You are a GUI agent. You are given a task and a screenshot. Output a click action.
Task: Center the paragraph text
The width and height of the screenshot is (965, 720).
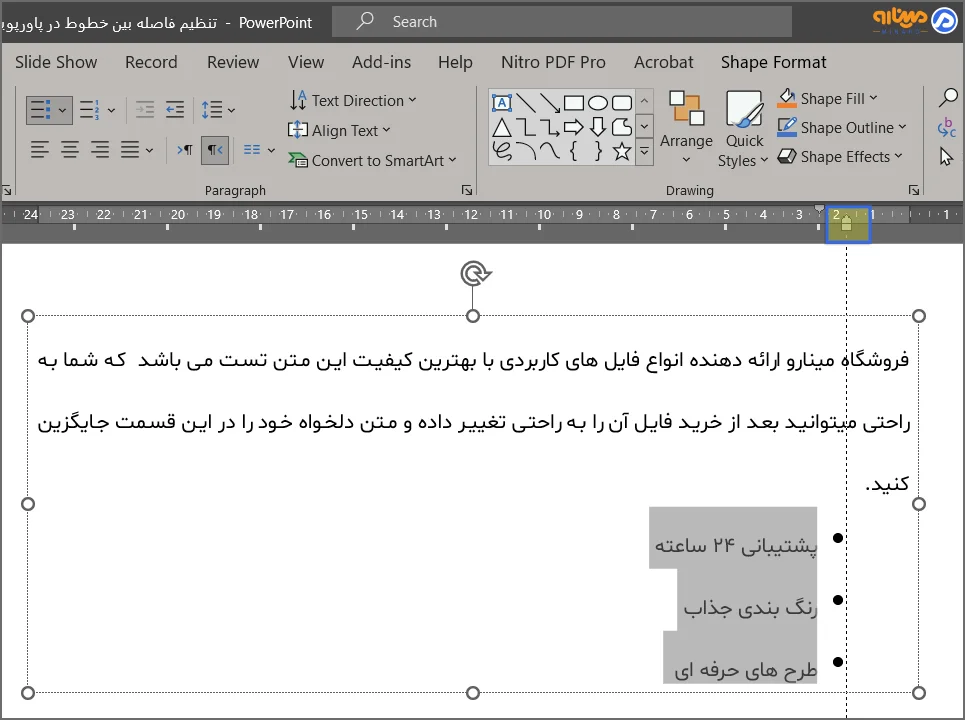pyautogui.click(x=70, y=150)
